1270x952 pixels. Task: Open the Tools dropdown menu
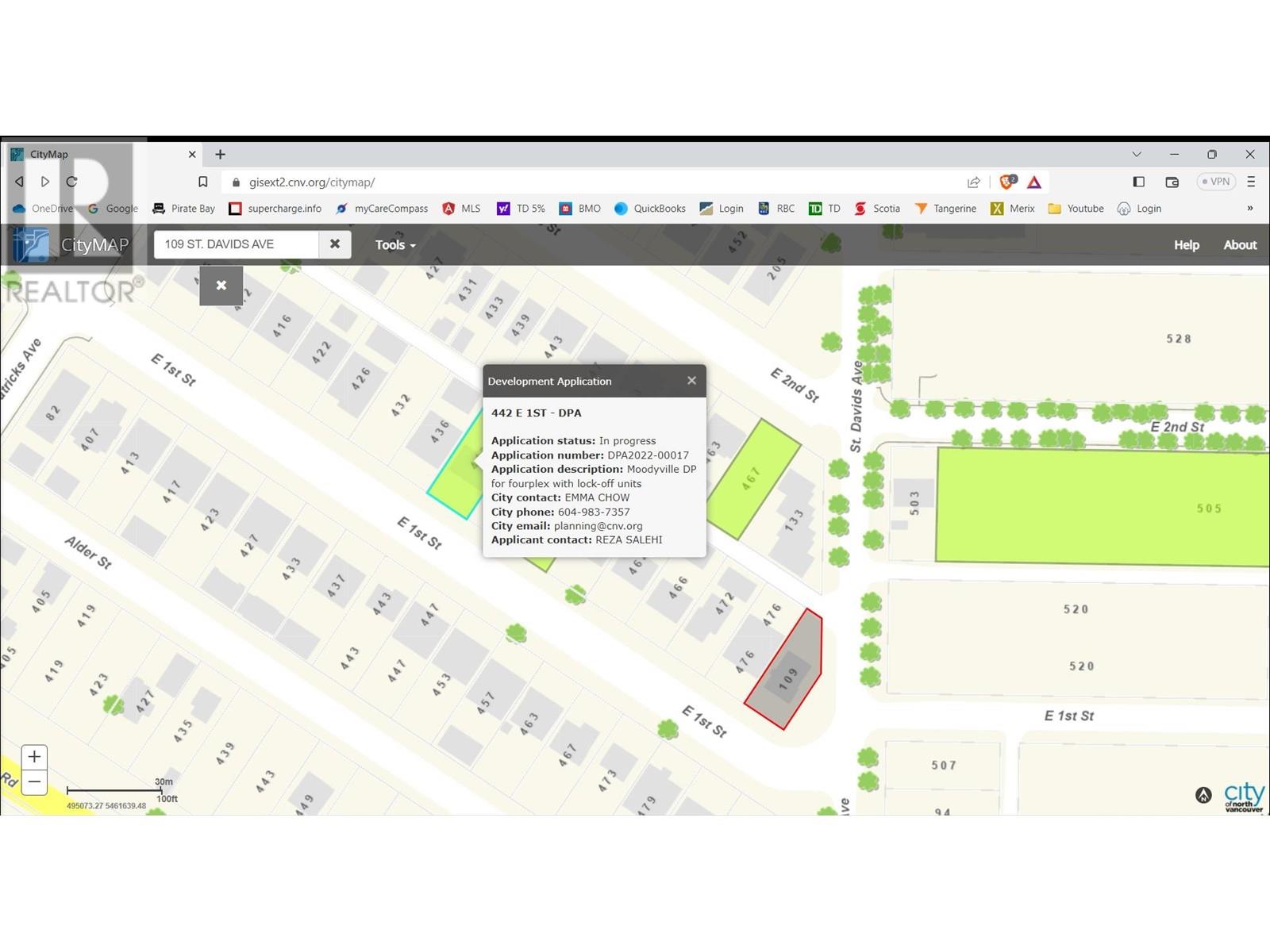pos(395,245)
